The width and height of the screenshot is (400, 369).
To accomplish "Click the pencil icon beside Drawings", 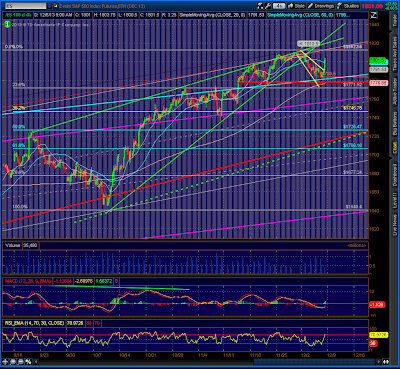I will point(311,6).
